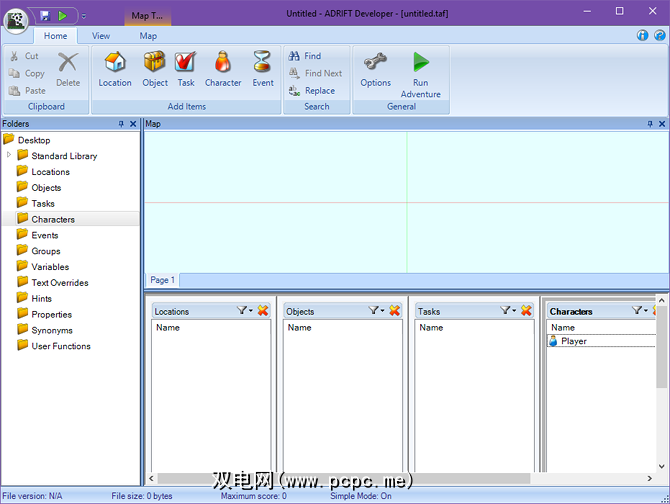Open the Tasks list filter dropdown

point(508,311)
